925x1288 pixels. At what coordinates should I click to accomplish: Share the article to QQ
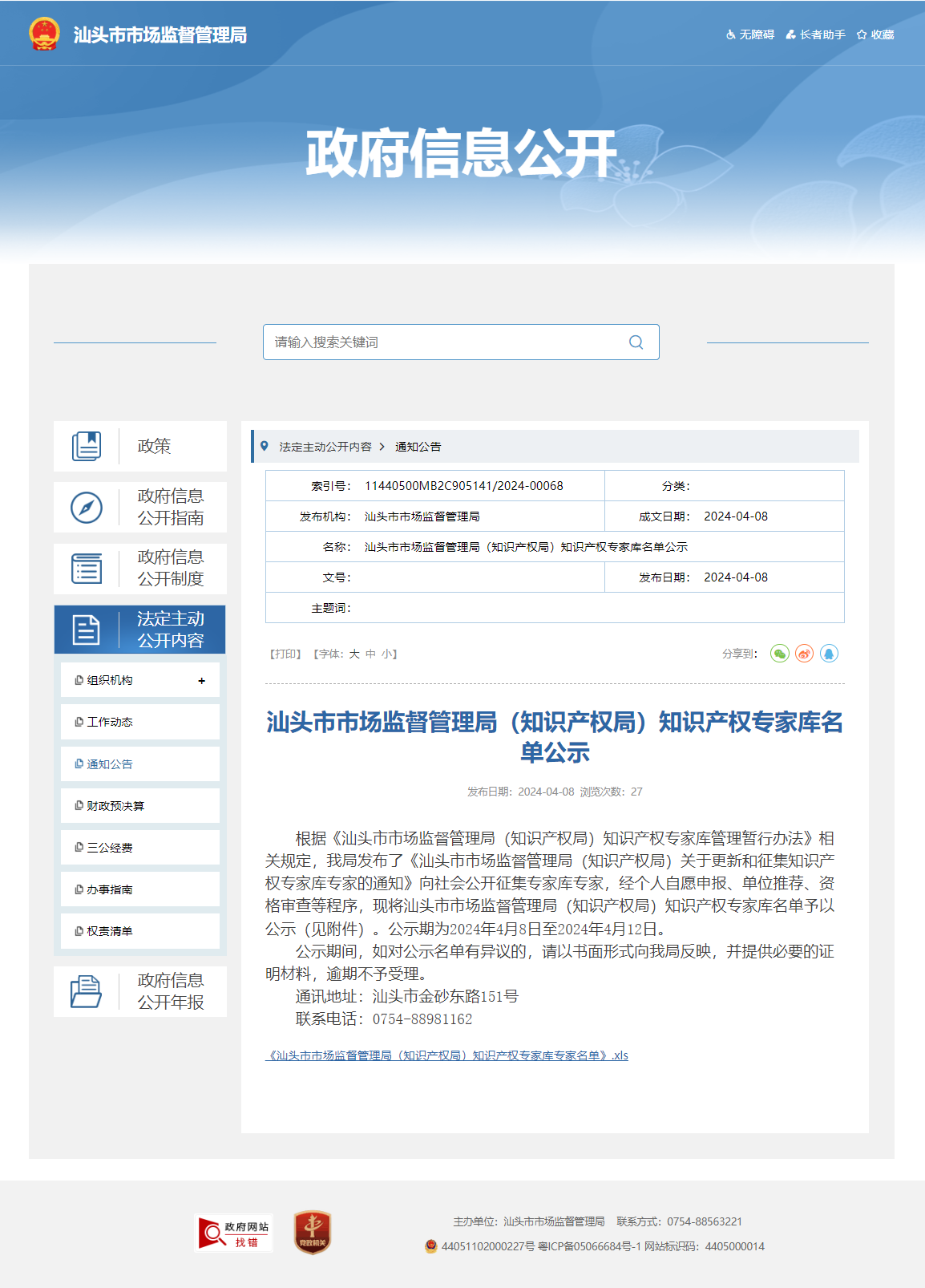click(x=829, y=654)
